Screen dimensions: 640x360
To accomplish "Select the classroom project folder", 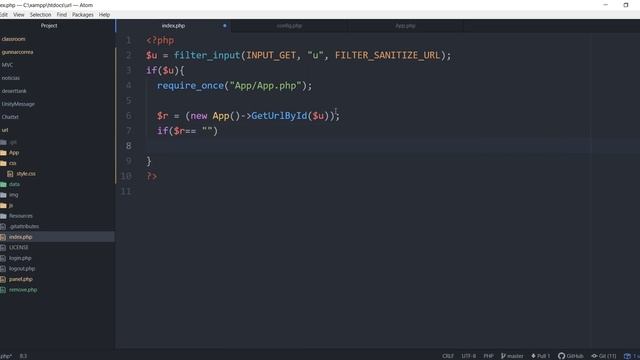I will pos(13,39).
